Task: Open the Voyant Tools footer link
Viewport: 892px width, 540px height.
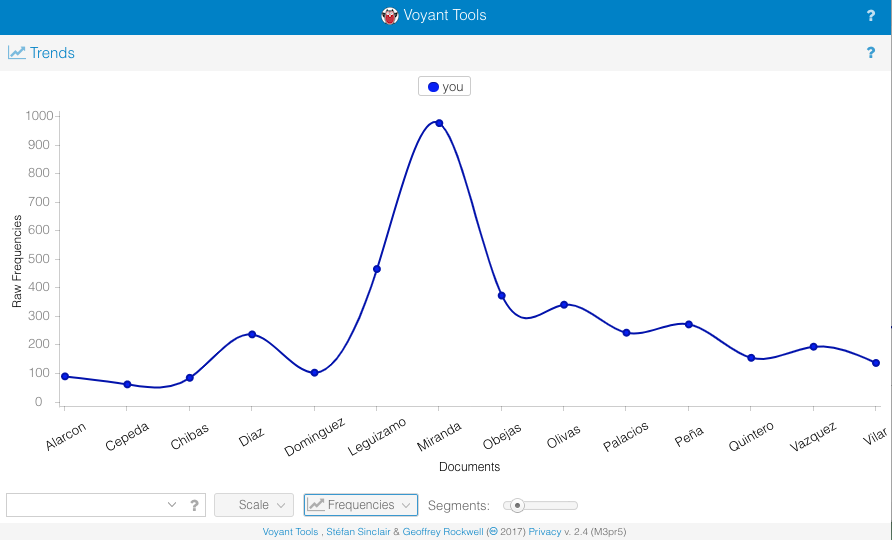Action: click(x=290, y=531)
